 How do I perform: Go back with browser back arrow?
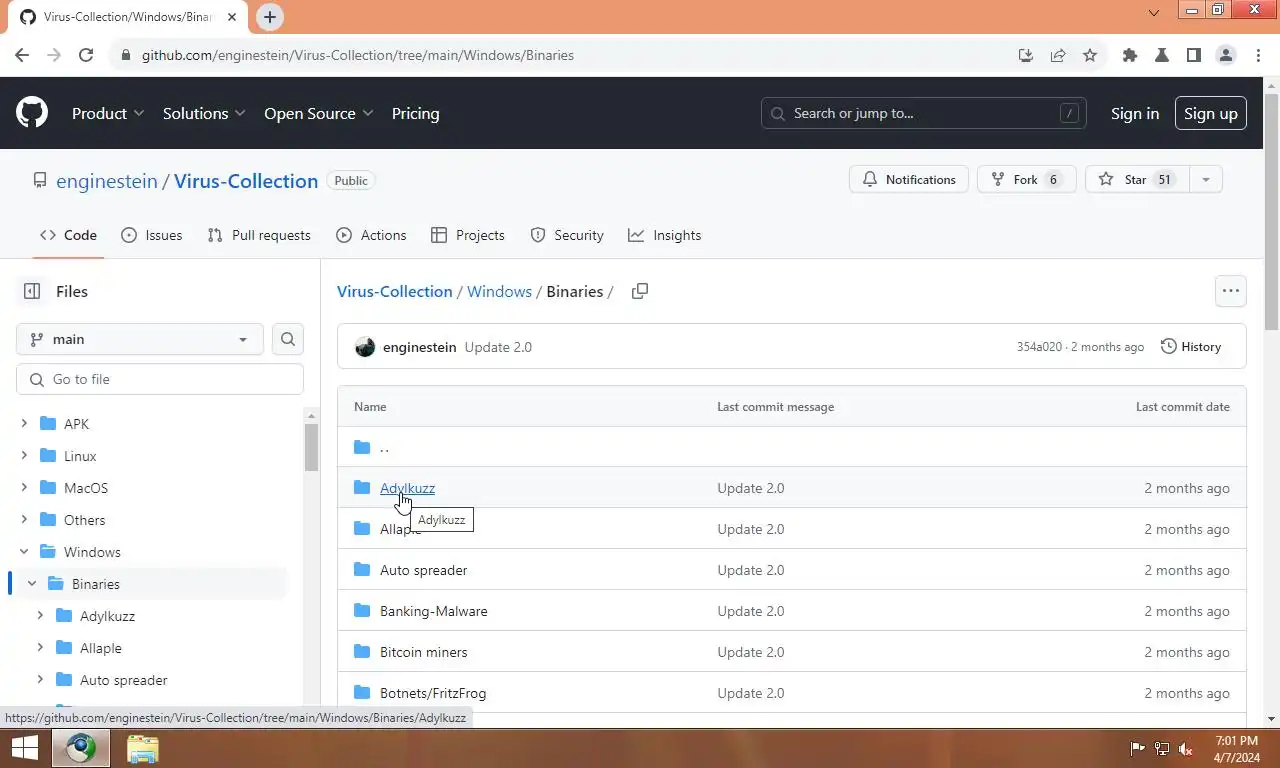click(22, 55)
